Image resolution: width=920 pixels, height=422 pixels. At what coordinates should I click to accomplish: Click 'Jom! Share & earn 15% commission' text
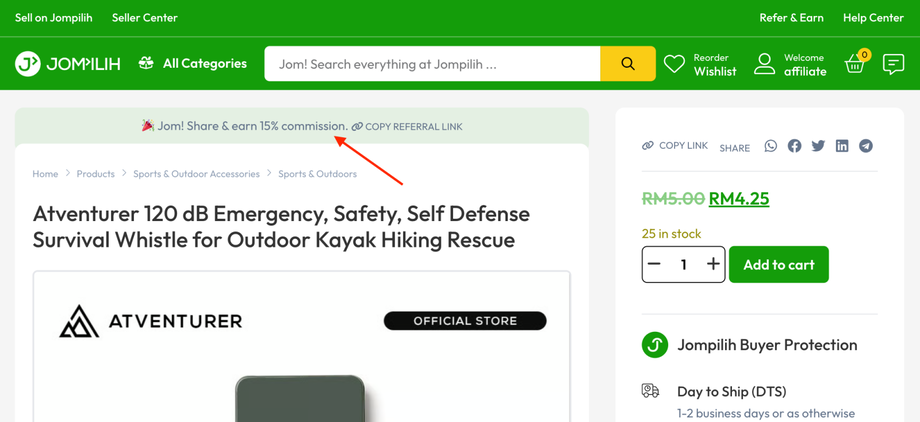click(252, 126)
